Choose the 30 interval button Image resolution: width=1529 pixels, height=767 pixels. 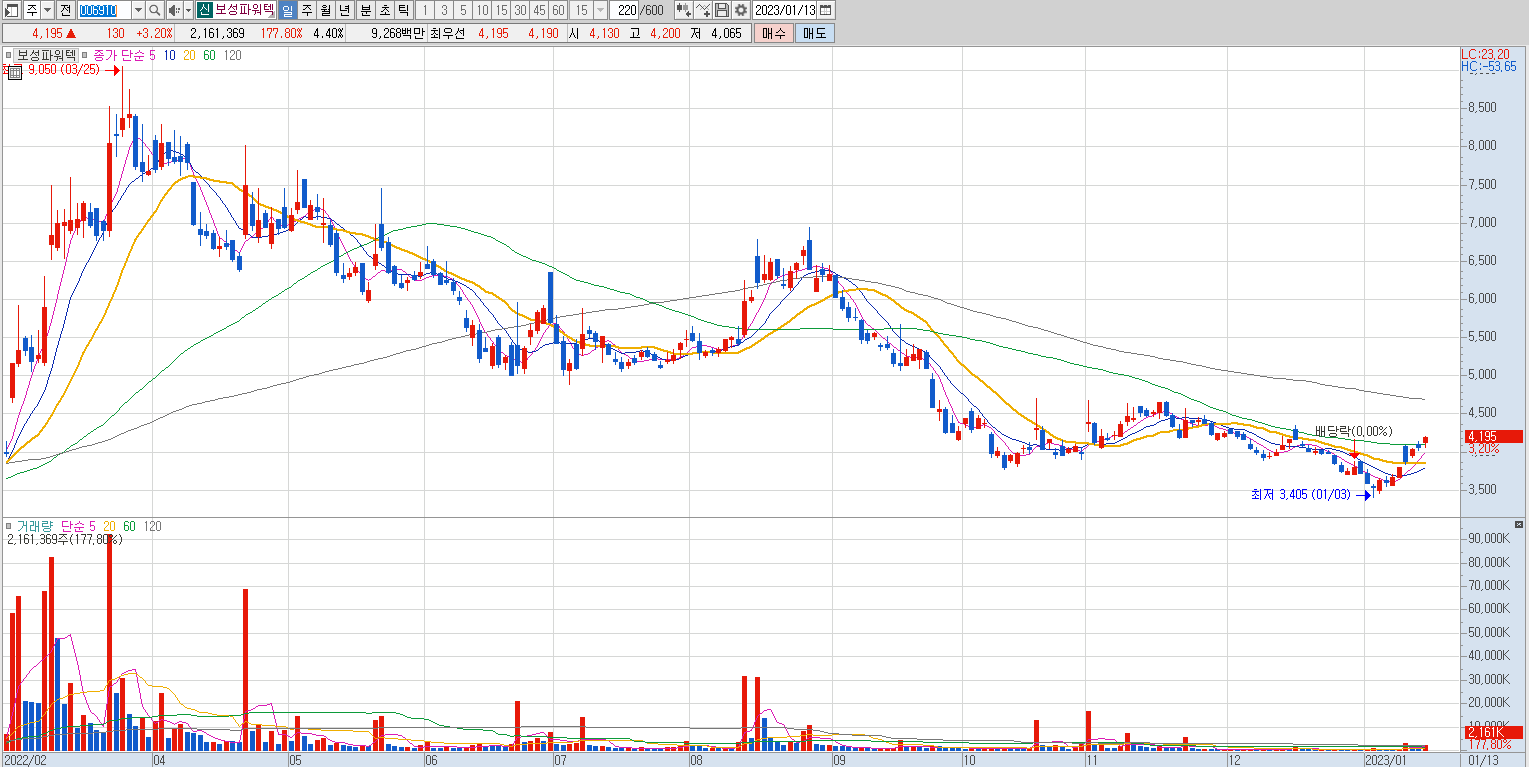tap(521, 10)
